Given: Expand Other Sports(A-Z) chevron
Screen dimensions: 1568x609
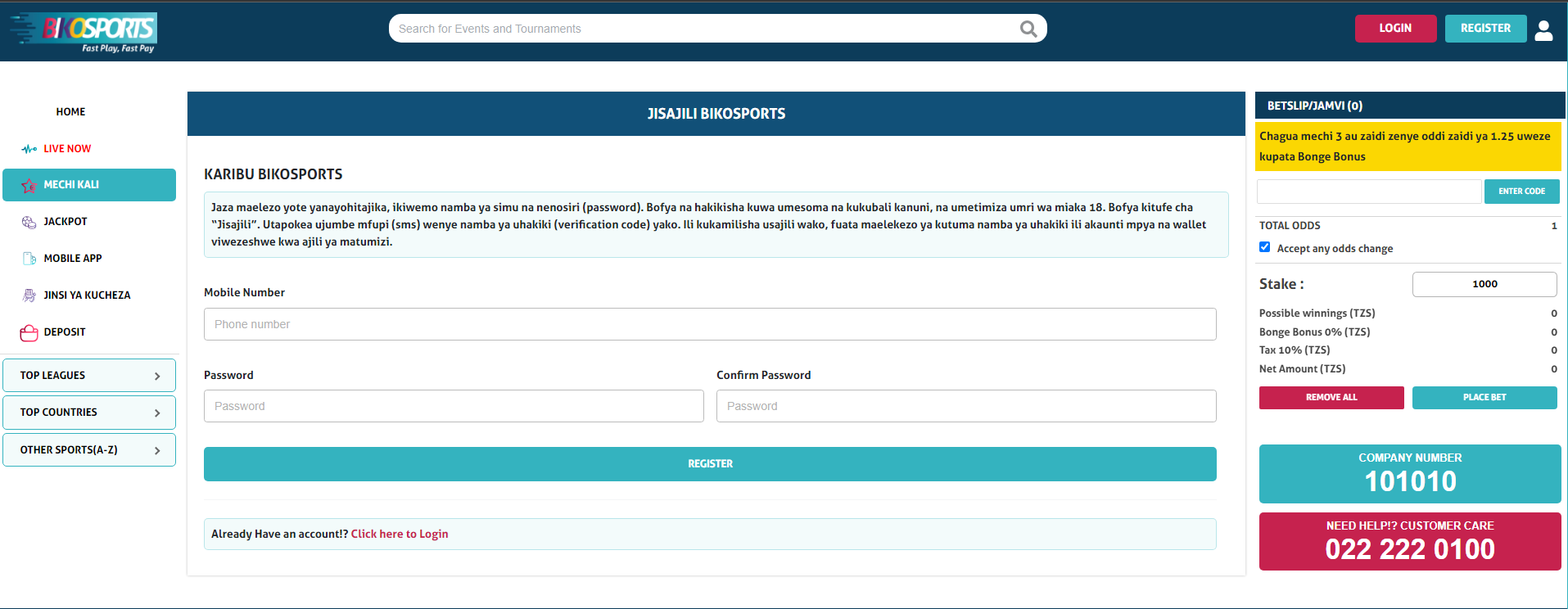Looking at the screenshot, I should point(157,450).
